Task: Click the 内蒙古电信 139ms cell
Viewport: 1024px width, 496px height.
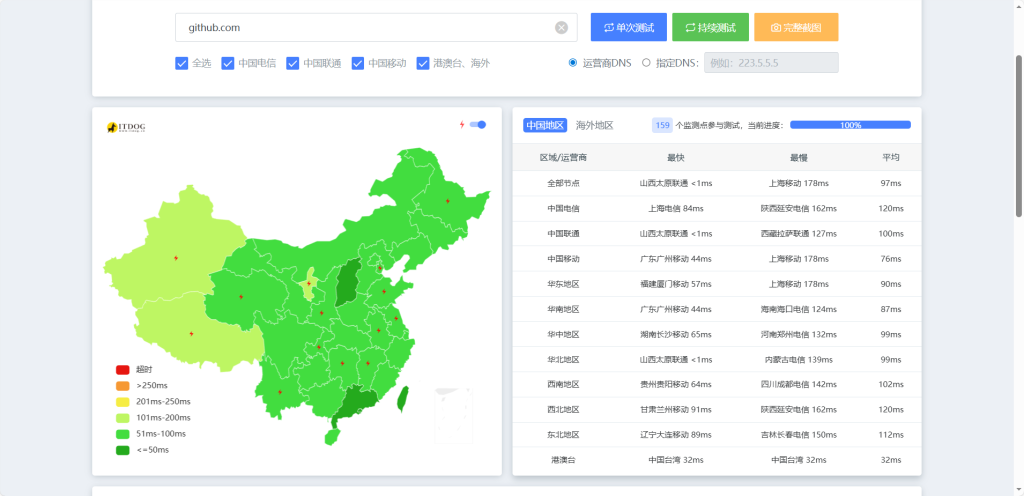Action: [799, 360]
